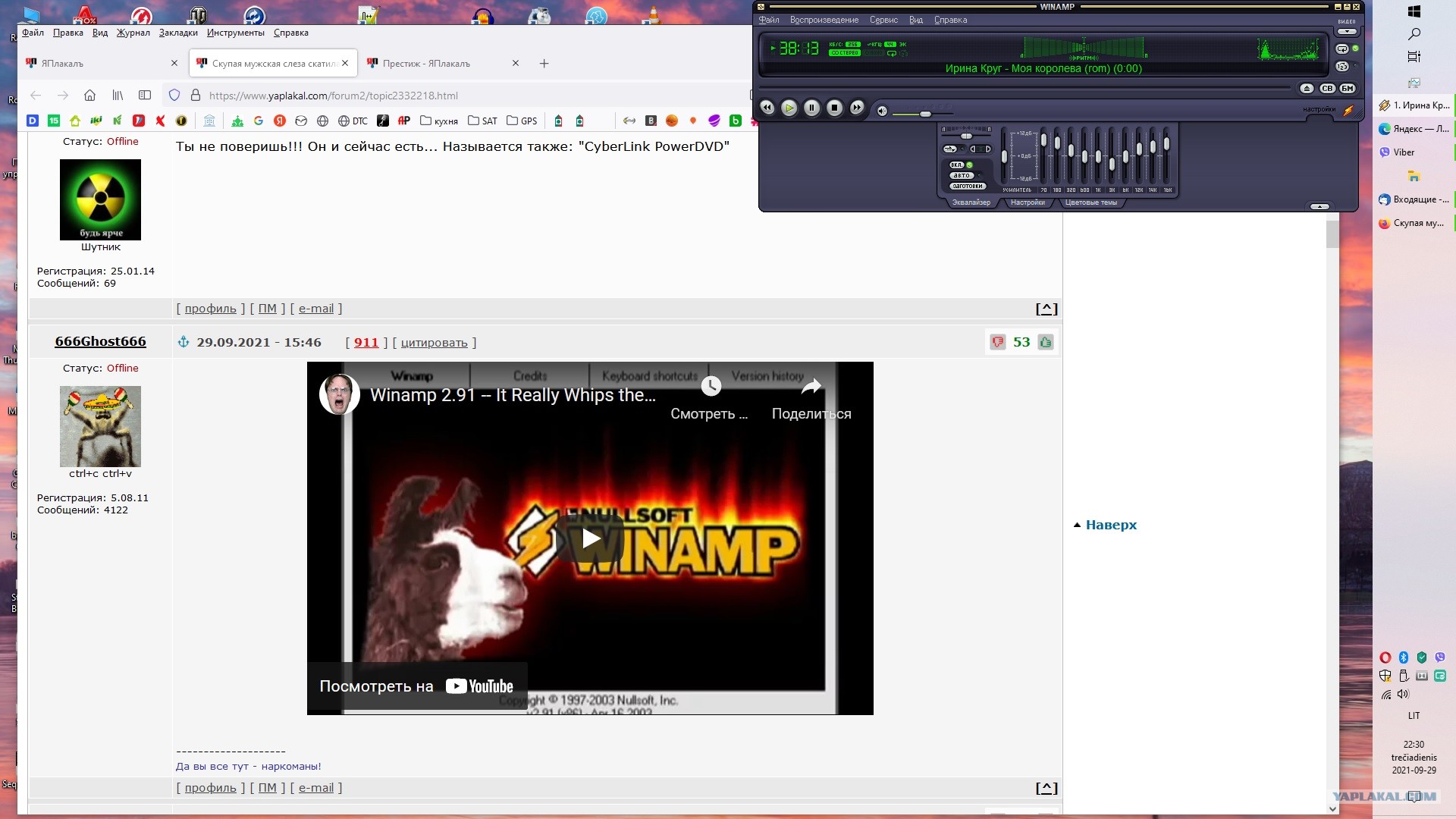1456x819 pixels.
Task: Open File Explorer from taskbar
Action: (1414, 176)
